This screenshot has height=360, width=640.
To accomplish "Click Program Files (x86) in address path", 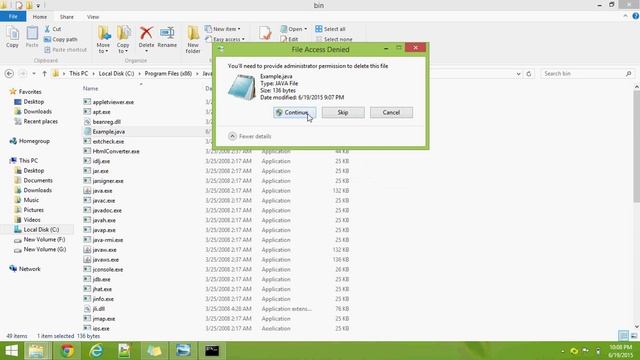I will coord(168,74).
